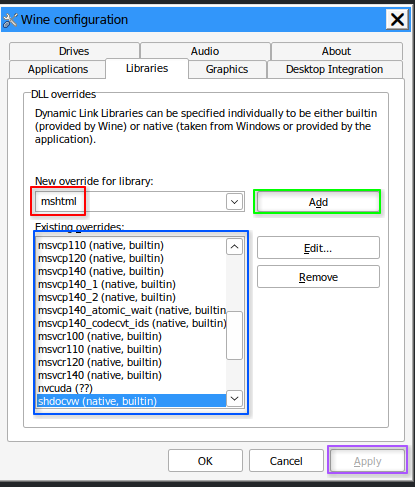Close the Wine configuration window
The width and height of the screenshot is (415, 487).
397,19
